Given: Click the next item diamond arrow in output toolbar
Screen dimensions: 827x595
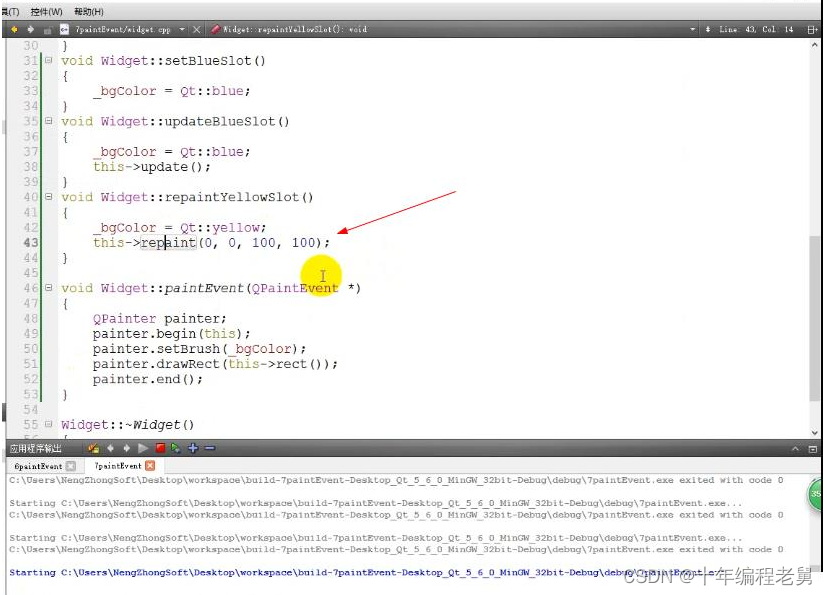Looking at the screenshot, I should coord(128,448).
